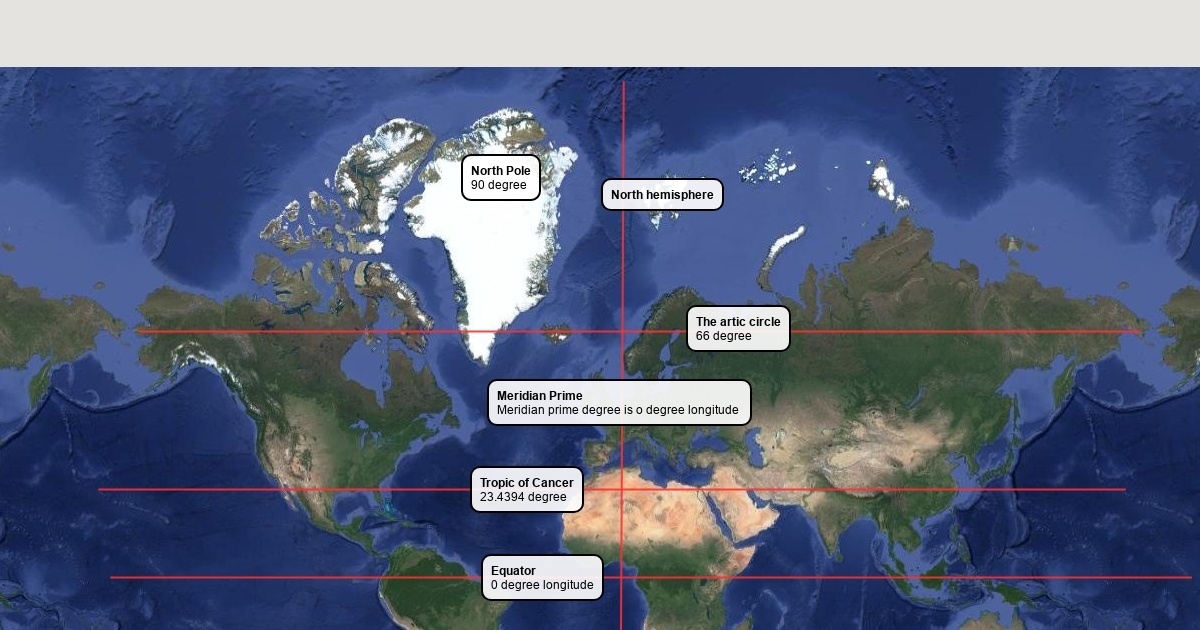Select the North hemisphere label box
Viewport: 1200px width, 630px height.
tap(661, 195)
